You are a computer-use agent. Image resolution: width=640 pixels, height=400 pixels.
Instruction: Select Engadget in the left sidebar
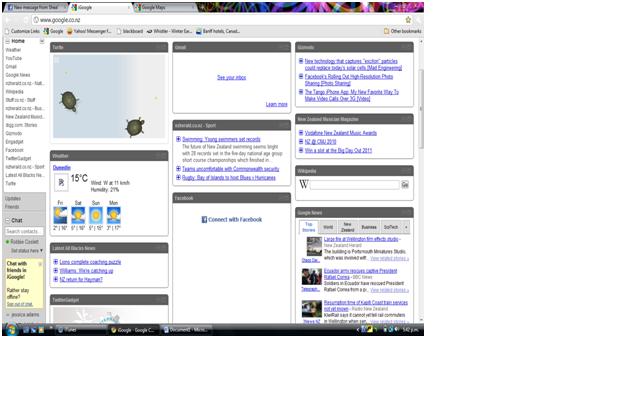click(14, 142)
